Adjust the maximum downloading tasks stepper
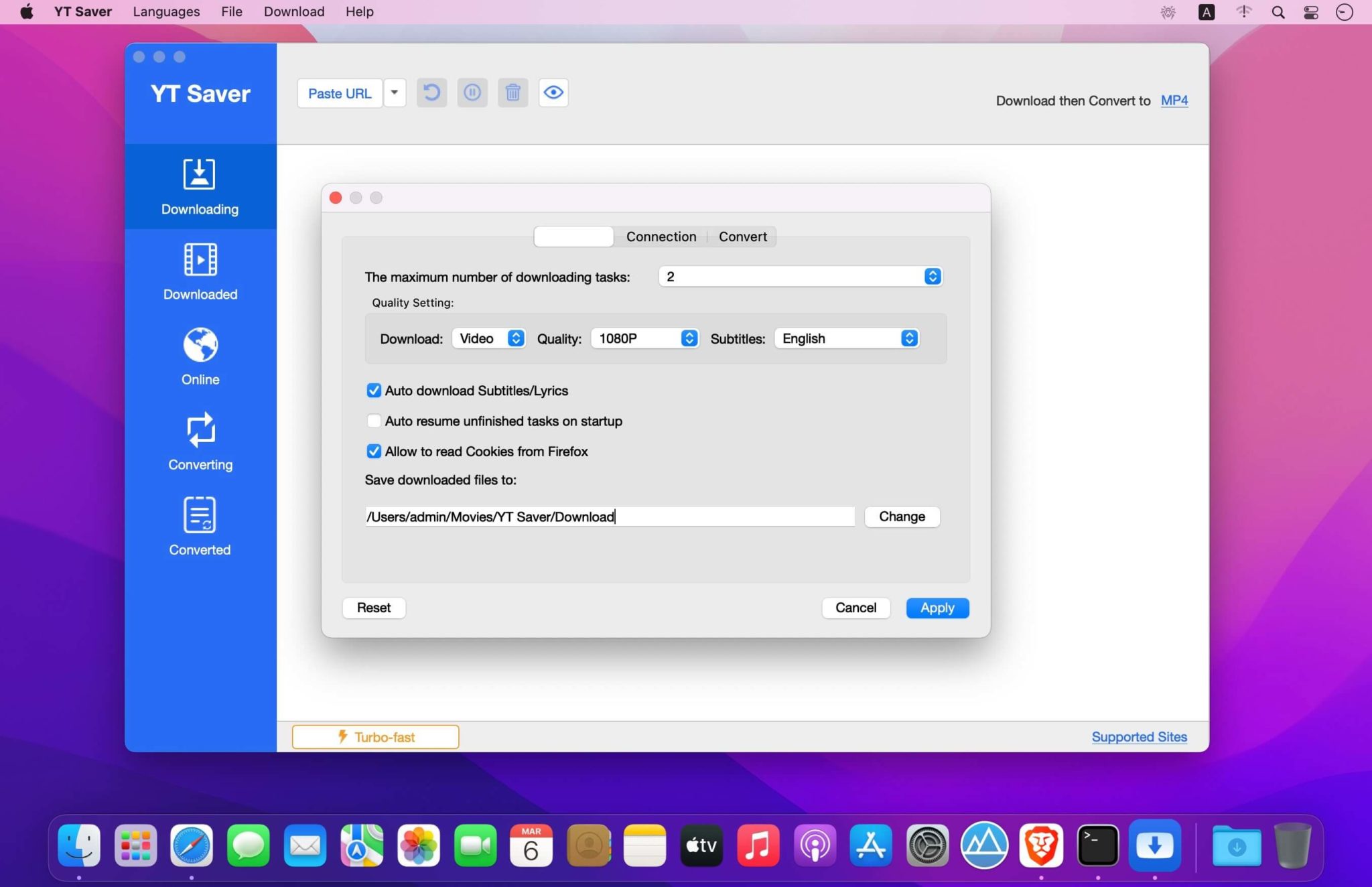 [930, 276]
